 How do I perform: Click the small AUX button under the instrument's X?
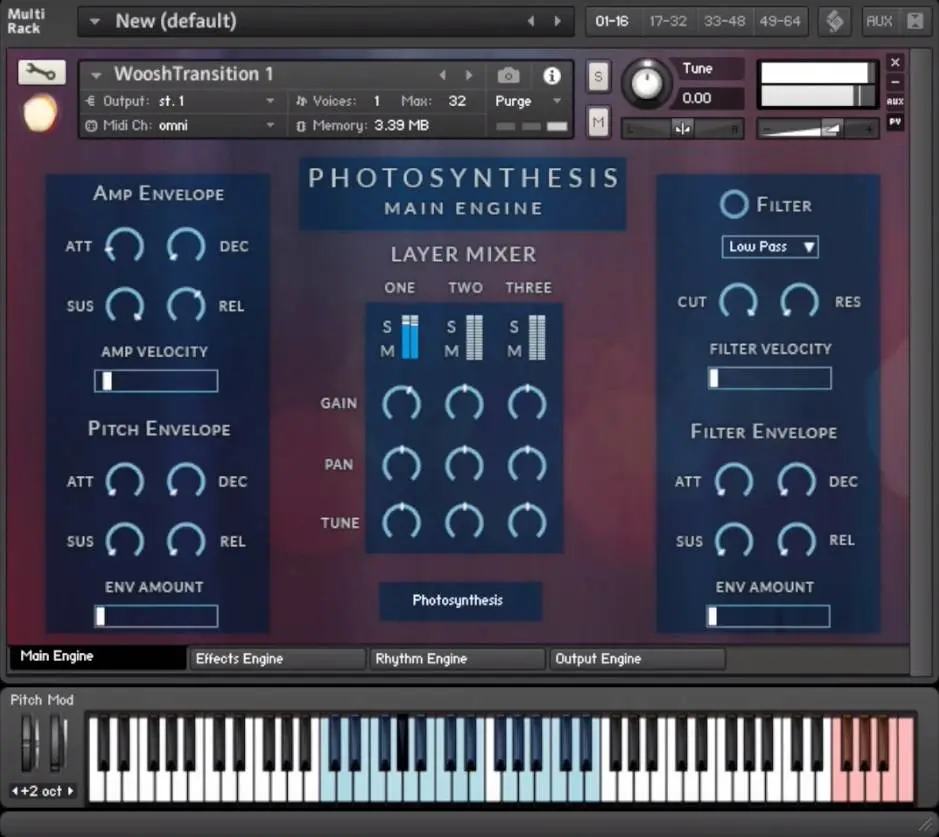tap(895, 101)
